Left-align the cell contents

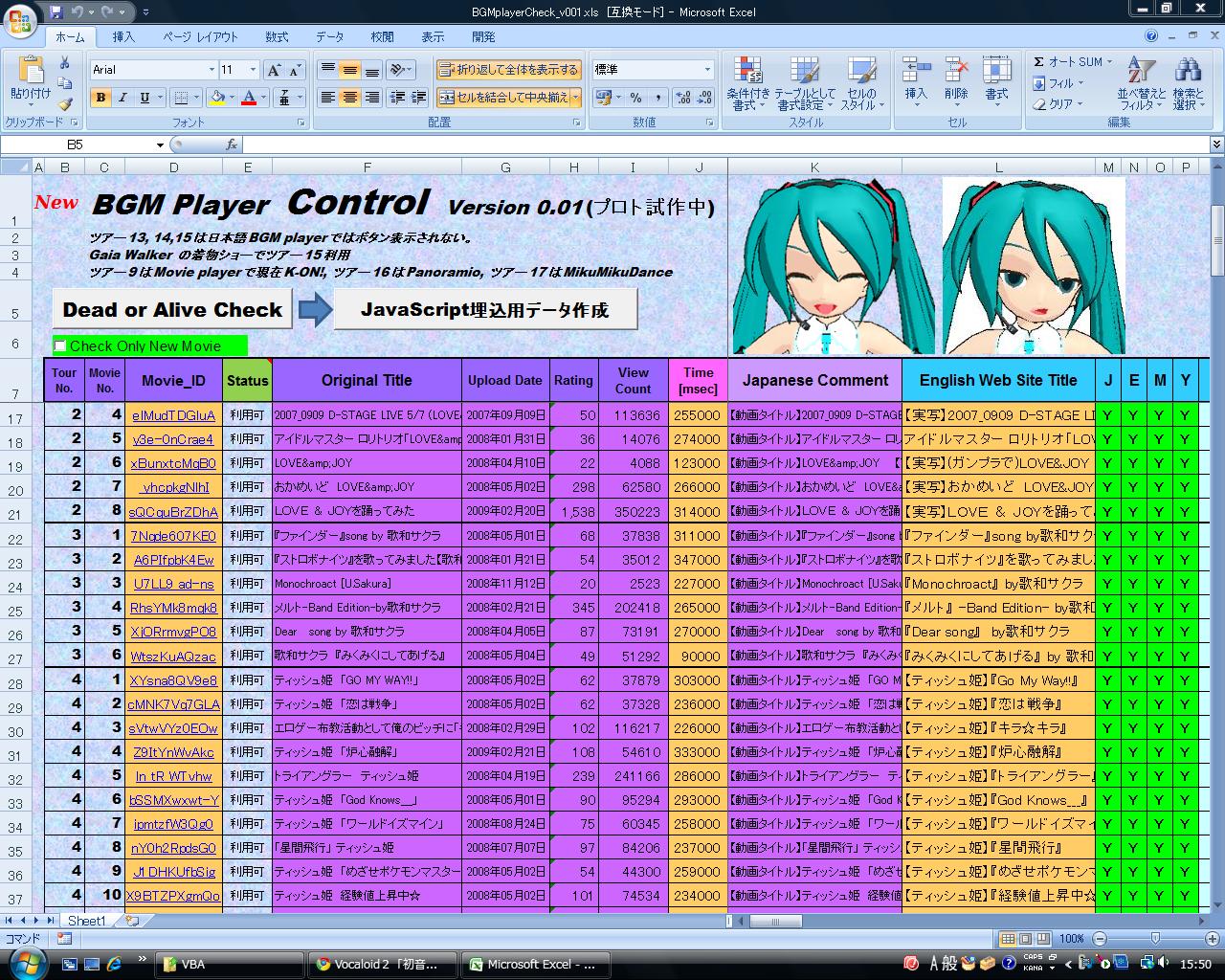(327, 98)
